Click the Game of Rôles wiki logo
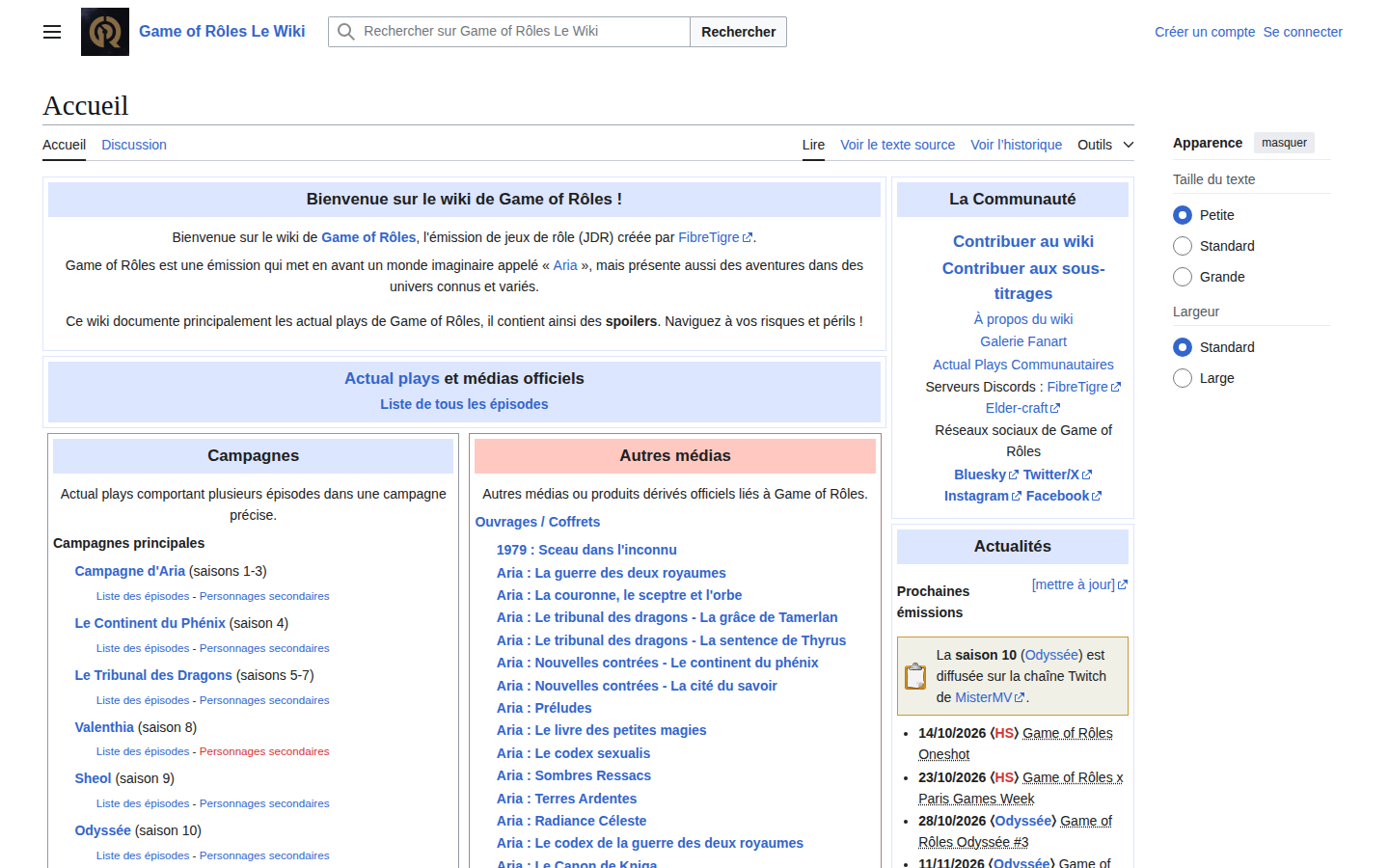Viewport: 1389px width, 868px height. [105, 32]
